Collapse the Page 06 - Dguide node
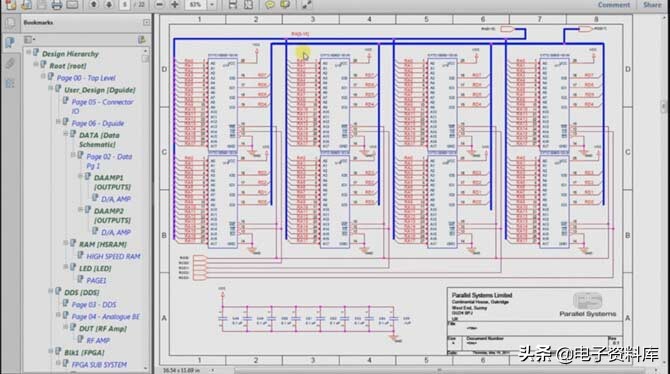The image size is (670, 374). tap(59, 121)
